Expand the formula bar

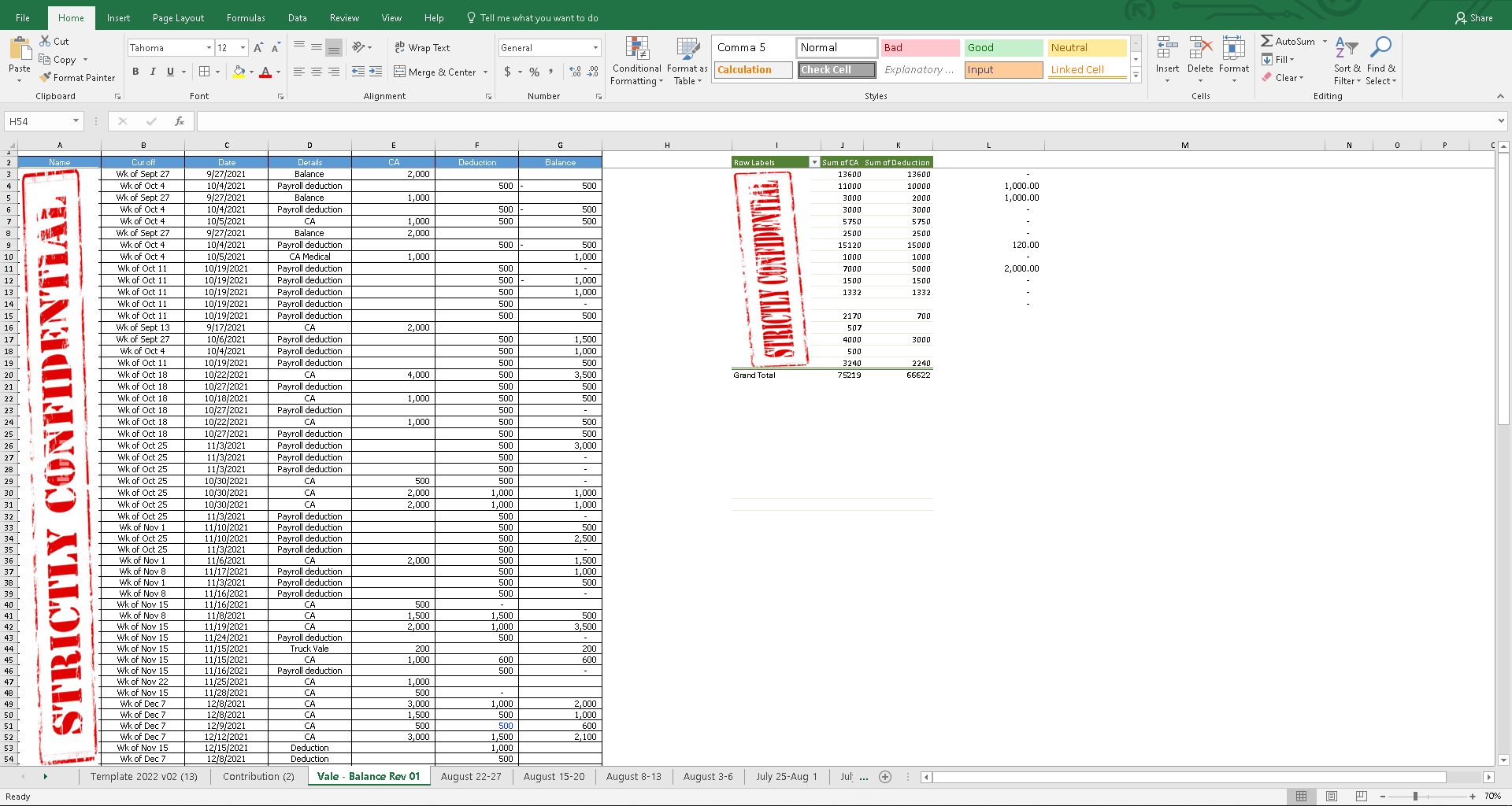click(1501, 121)
